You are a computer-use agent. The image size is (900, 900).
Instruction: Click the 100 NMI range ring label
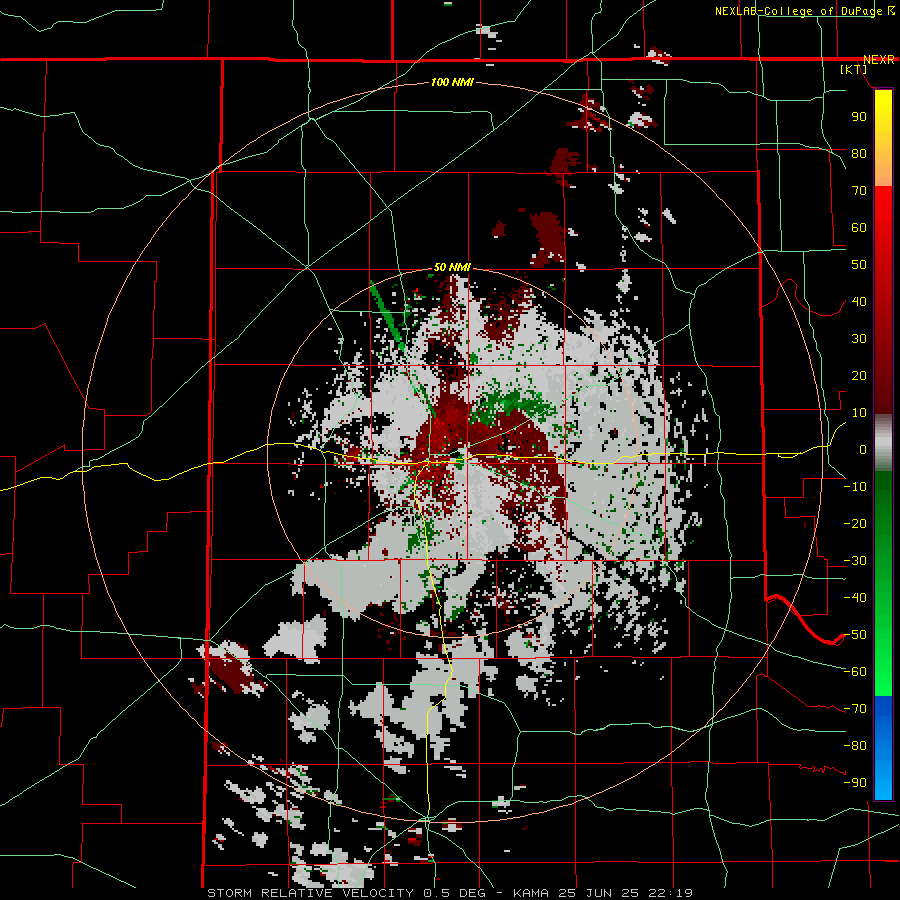[452, 82]
